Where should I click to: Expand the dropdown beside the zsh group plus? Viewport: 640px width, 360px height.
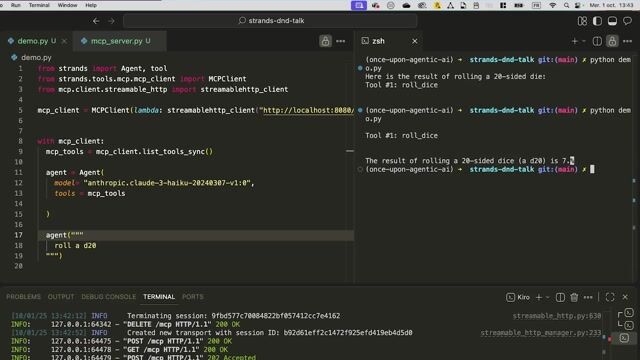pyautogui.click(x=584, y=41)
